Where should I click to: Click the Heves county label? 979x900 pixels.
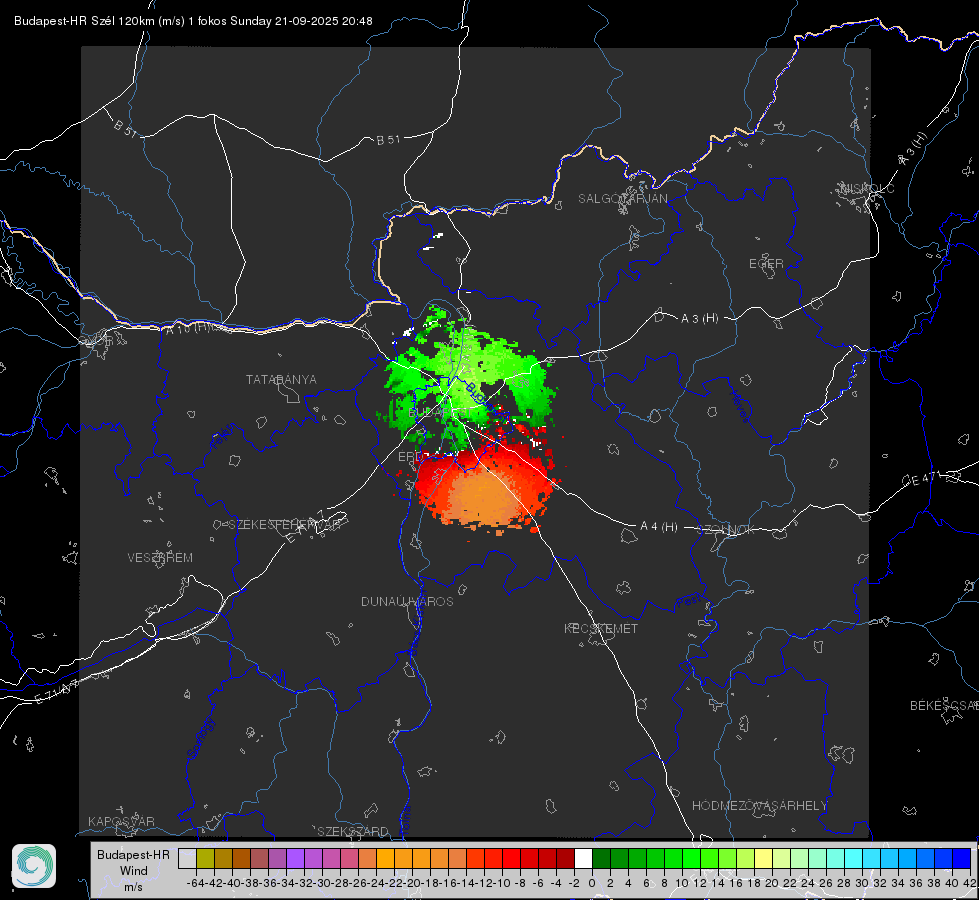point(739,406)
